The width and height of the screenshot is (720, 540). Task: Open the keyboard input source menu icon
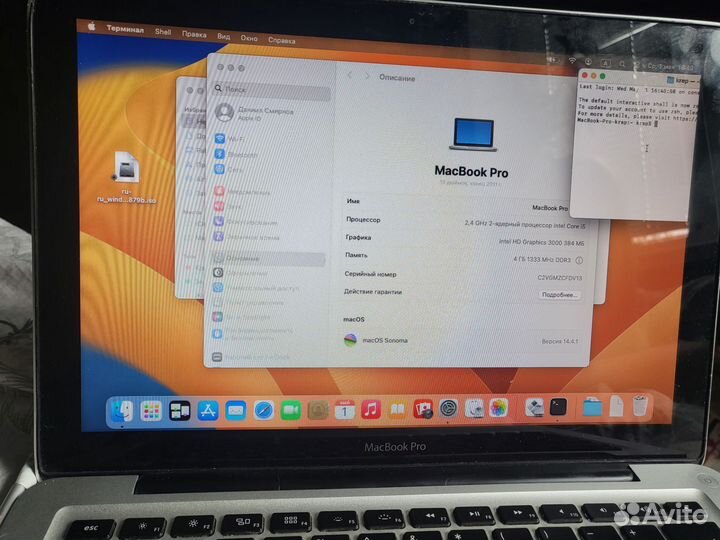point(605,63)
